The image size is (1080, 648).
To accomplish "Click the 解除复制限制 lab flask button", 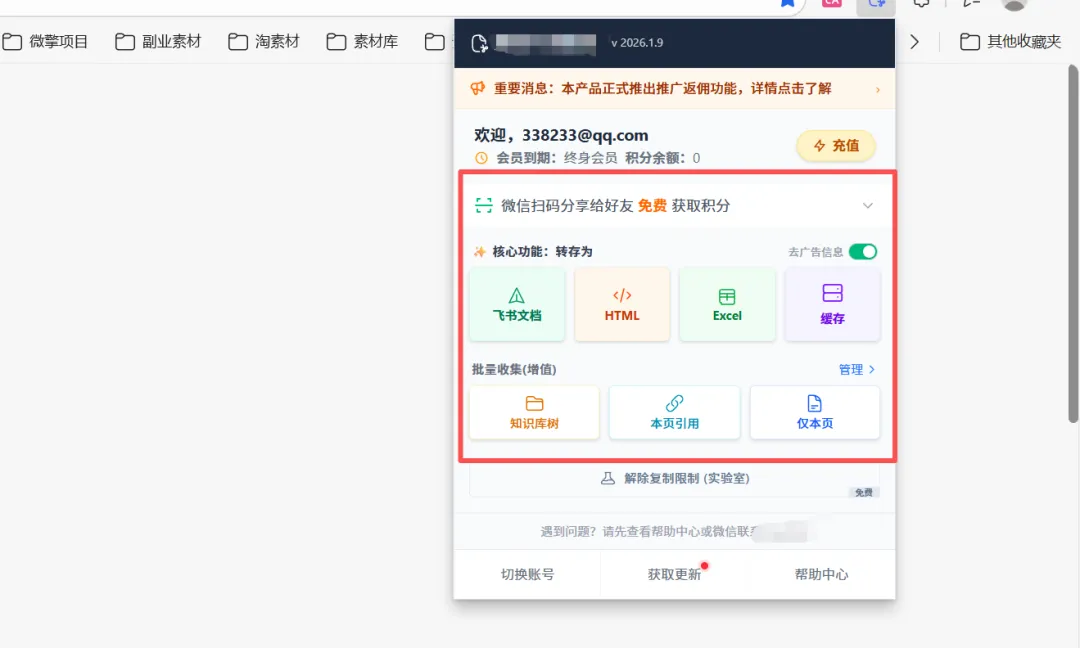I will 674,478.
